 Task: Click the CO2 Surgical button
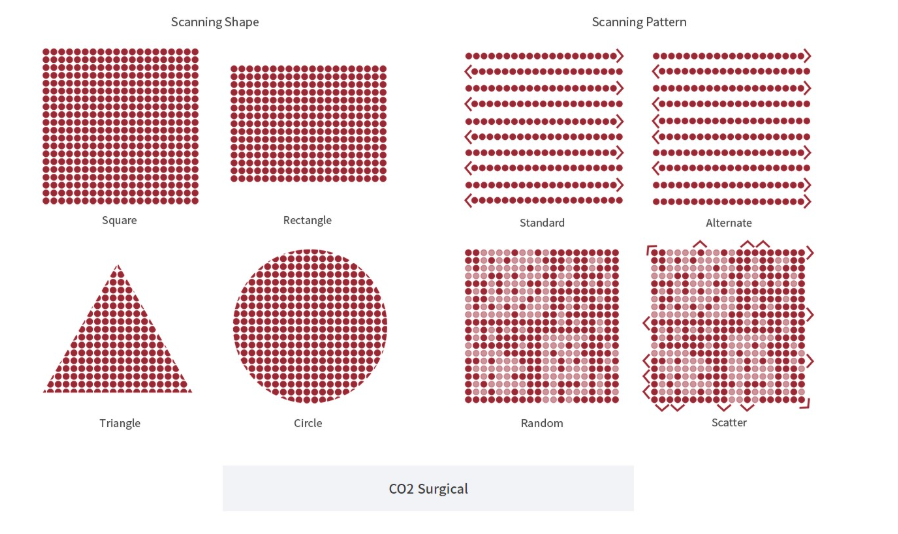[428, 488]
